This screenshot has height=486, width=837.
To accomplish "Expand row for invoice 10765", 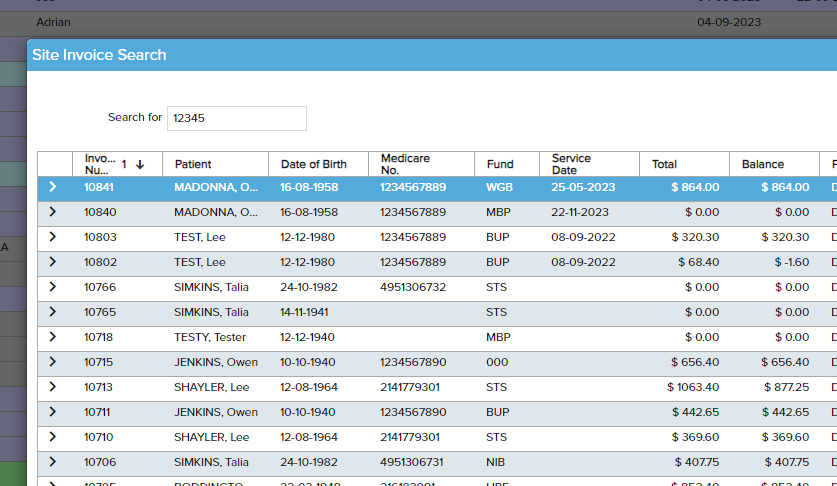I will 52,312.
